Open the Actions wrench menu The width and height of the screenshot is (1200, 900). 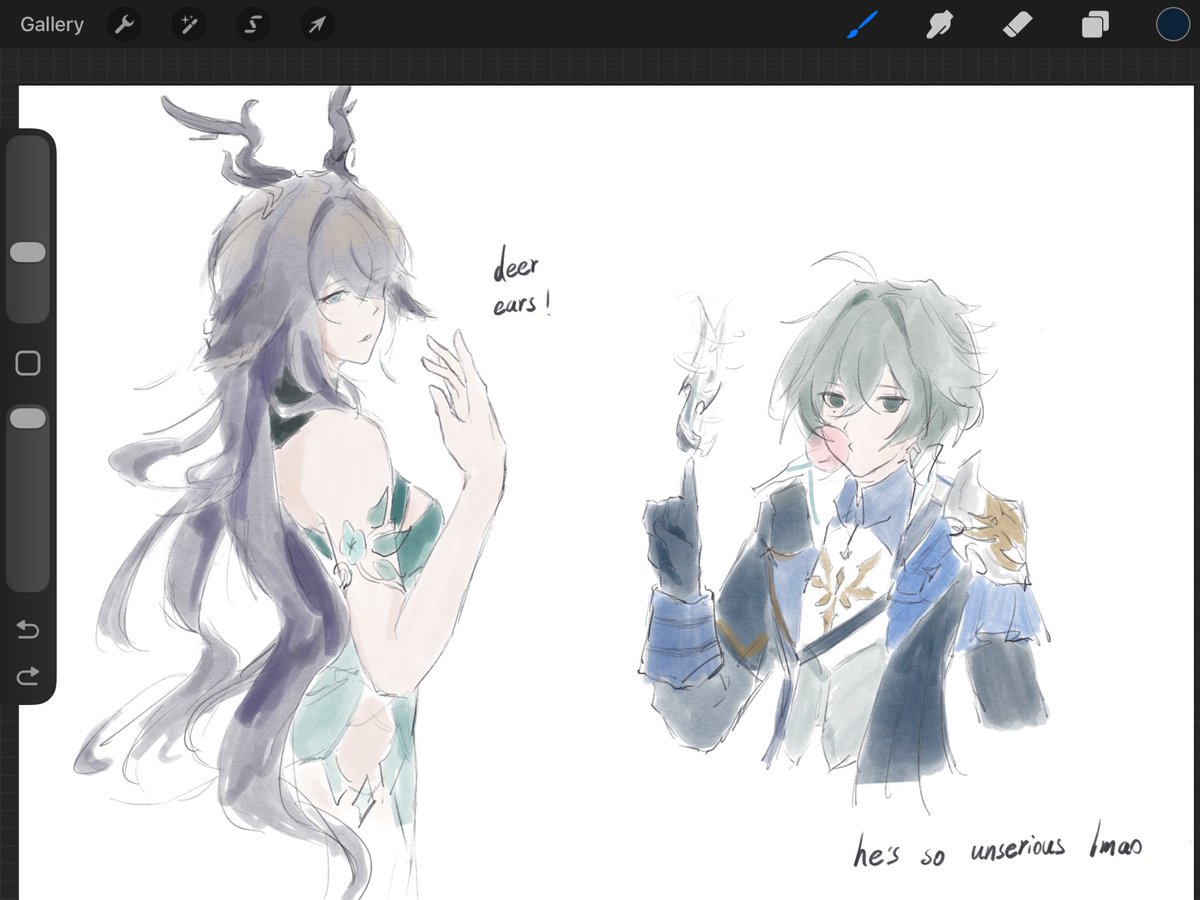click(x=124, y=24)
